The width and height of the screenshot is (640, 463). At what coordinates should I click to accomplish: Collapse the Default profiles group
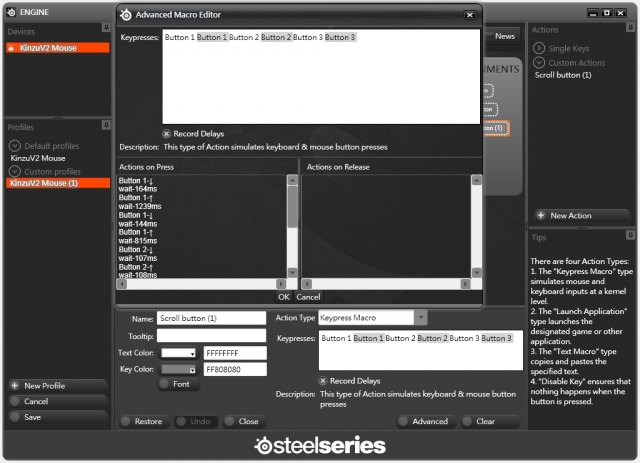click(15, 146)
